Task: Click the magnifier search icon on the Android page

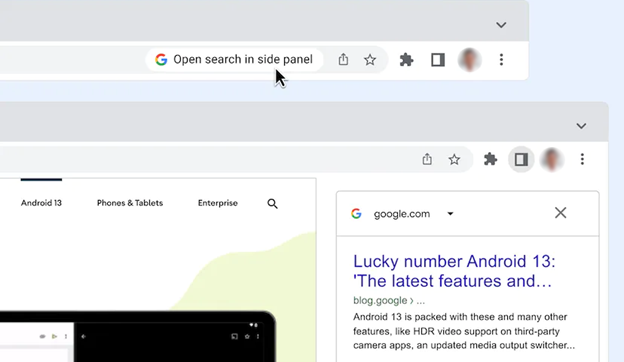Action: 272,204
